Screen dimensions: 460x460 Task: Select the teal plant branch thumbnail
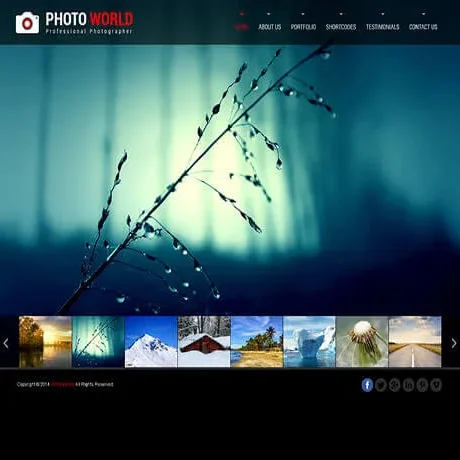coord(98,342)
